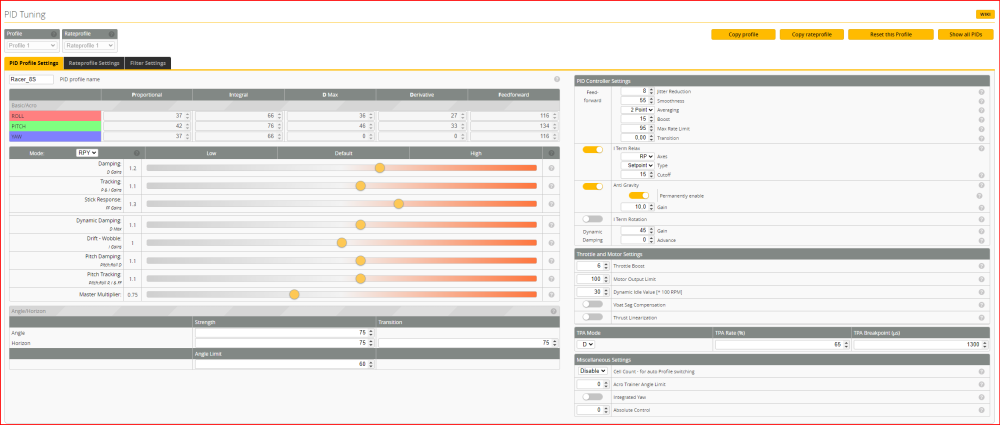Viewport: 1000px width, 425px height.
Task: Open the Filter Settings tab
Action: tap(148, 63)
